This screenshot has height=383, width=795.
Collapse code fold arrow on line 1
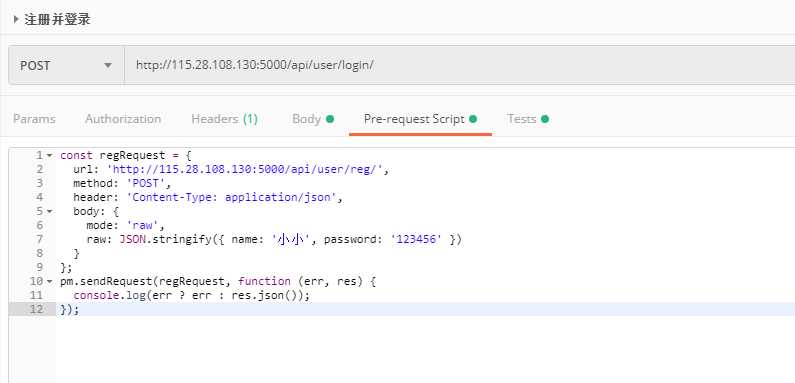(x=50, y=155)
